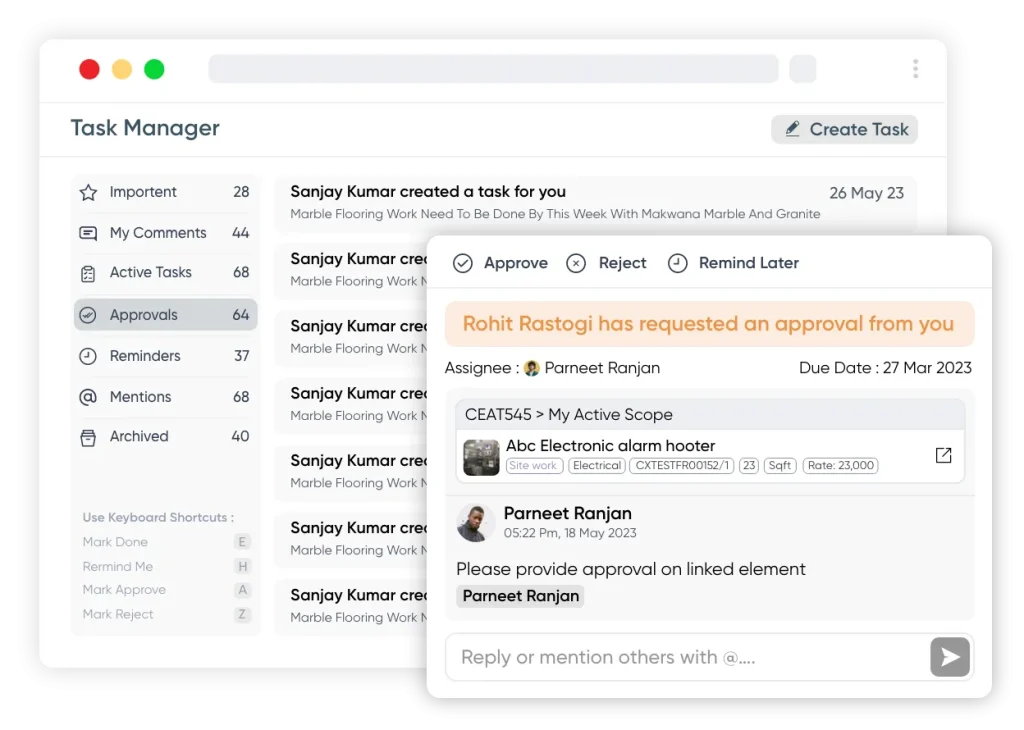Select the Approvals sidebar item
The height and width of the screenshot is (730, 1024).
click(165, 315)
